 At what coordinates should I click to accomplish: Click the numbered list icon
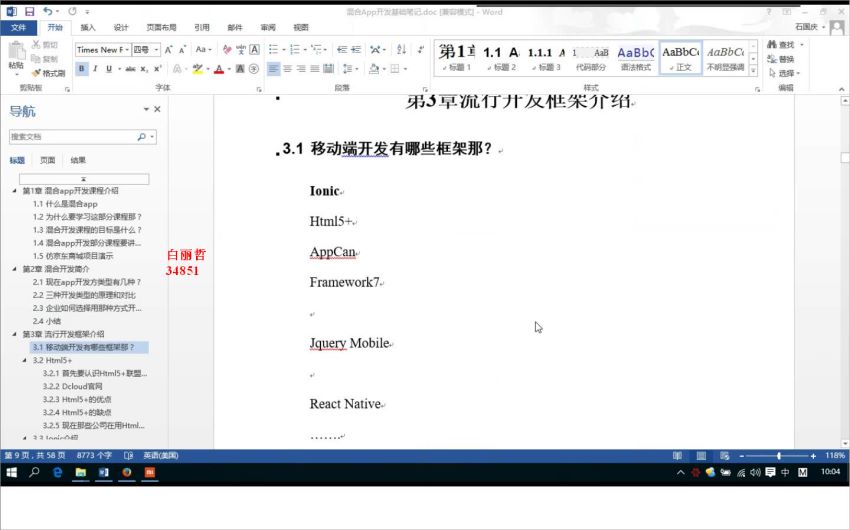pyautogui.click(x=295, y=50)
